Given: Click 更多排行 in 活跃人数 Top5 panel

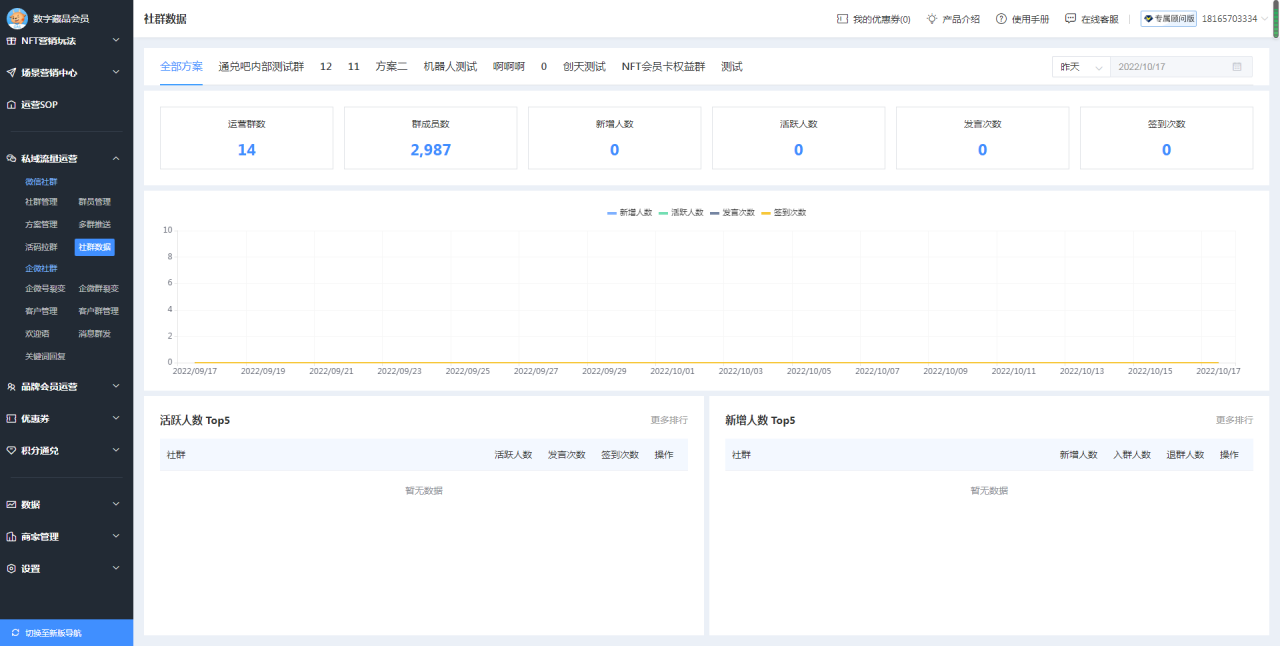Looking at the screenshot, I should [667, 420].
